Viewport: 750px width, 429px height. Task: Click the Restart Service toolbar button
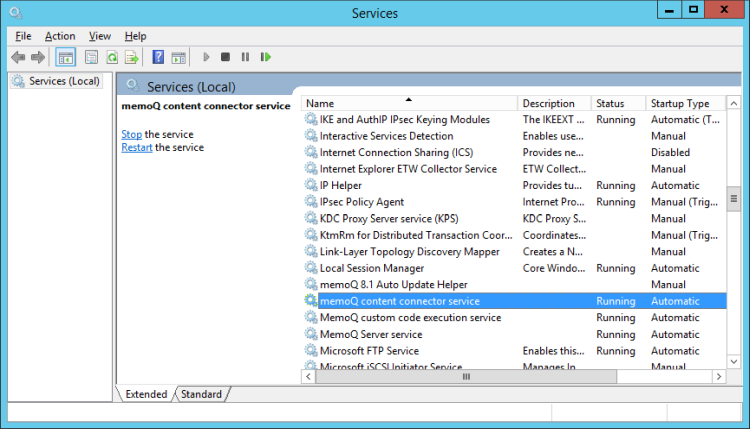pyautogui.click(x=265, y=57)
